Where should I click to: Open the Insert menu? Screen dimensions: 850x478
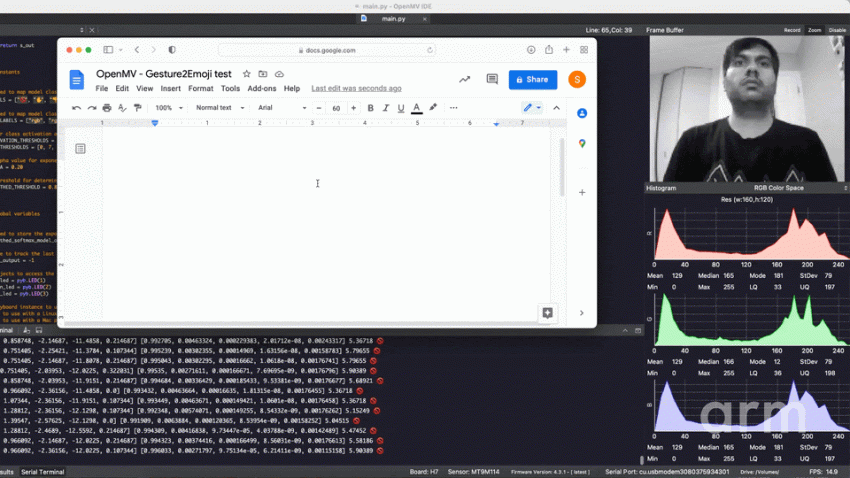[171, 89]
